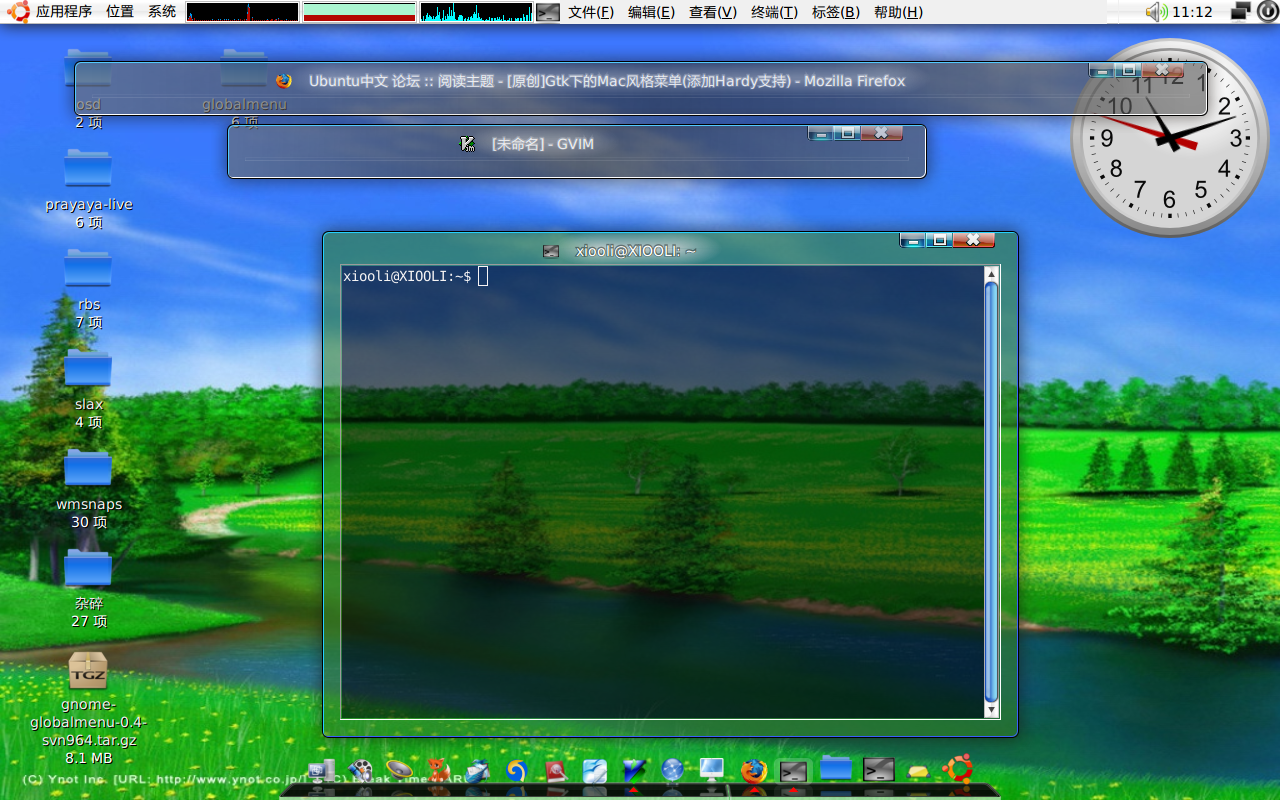
Task: Open the 位置 places menu
Action: [x=119, y=12]
